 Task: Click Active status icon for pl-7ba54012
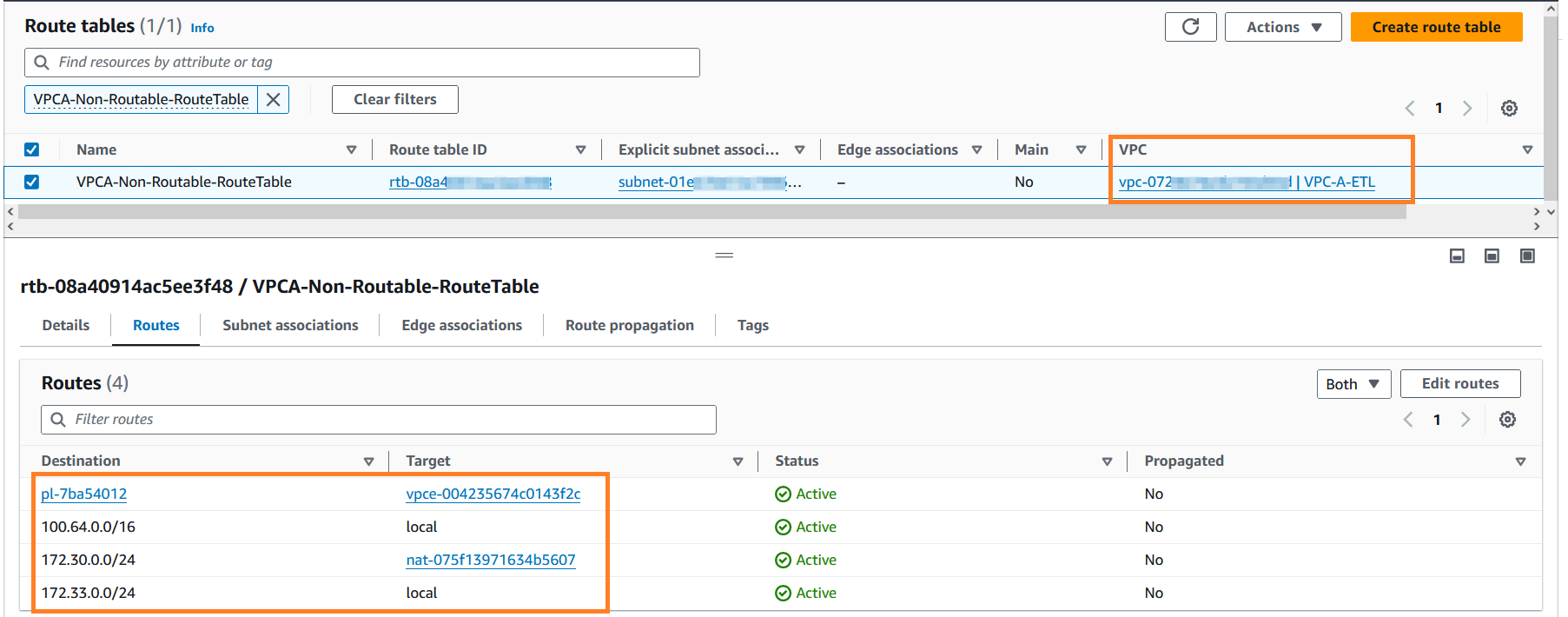tap(784, 494)
